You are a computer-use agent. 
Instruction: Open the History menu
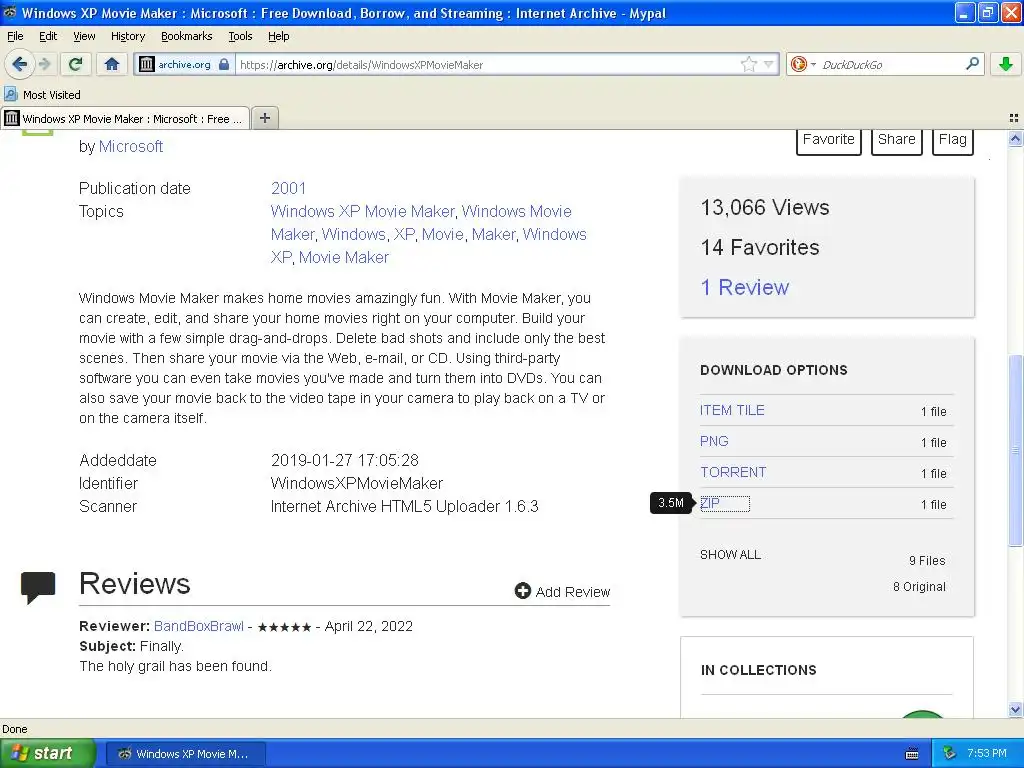(x=127, y=36)
